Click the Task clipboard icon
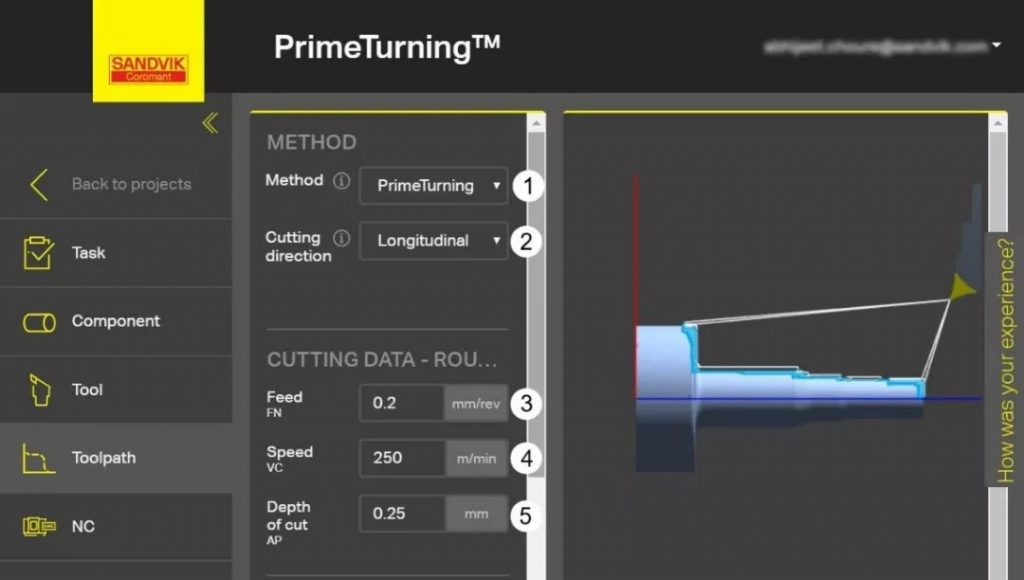The image size is (1024, 580). pyautogui.click(x=39, y=253)
